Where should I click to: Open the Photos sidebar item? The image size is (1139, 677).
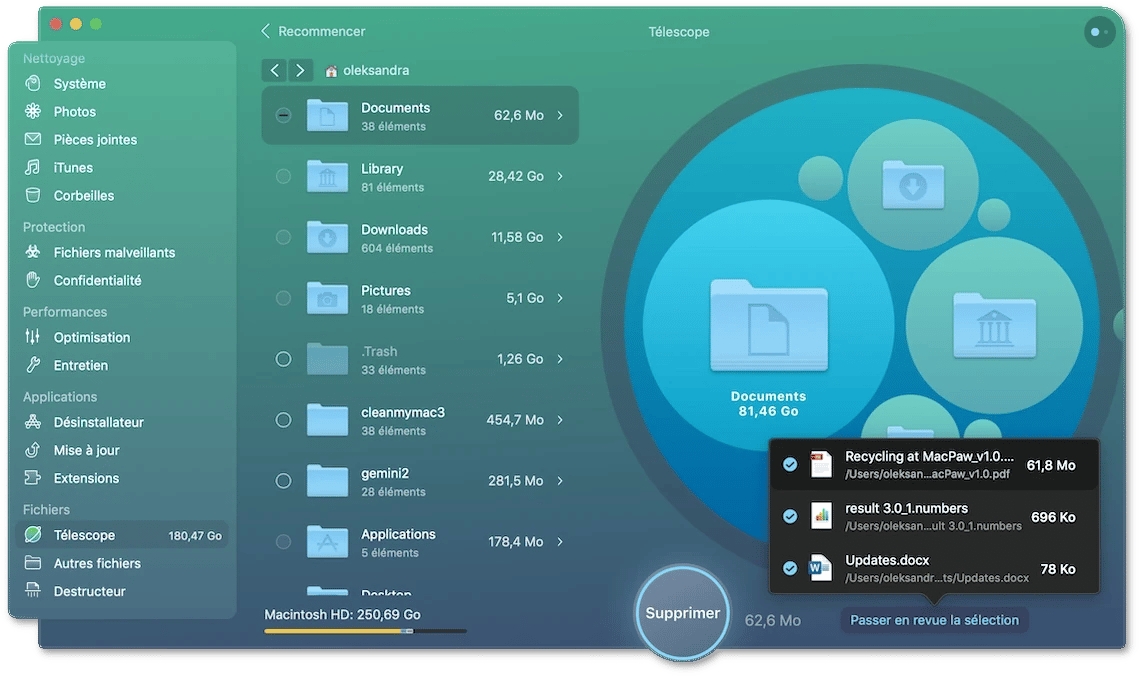pyautogui.click(x=122, y=111)
